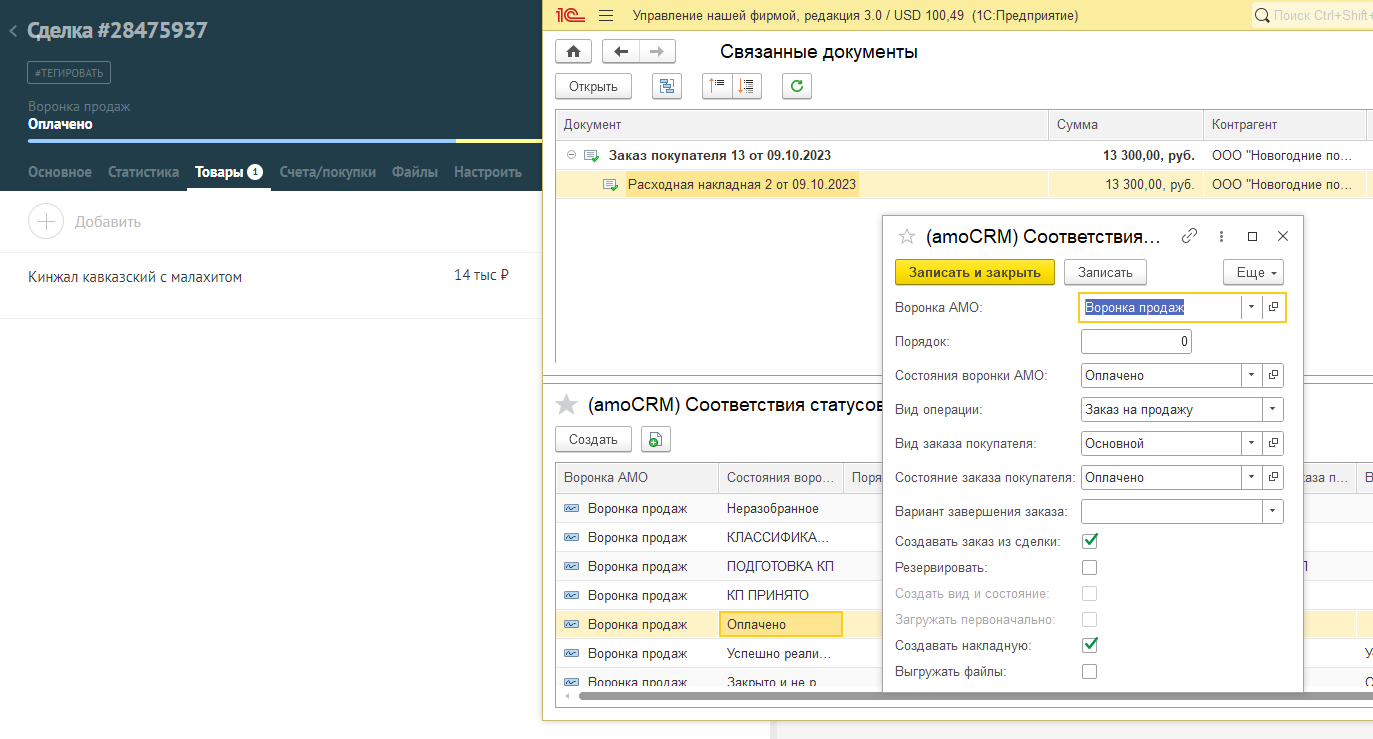
Task: Click the document structure icon next to Открыть
Action: (666, 86)
